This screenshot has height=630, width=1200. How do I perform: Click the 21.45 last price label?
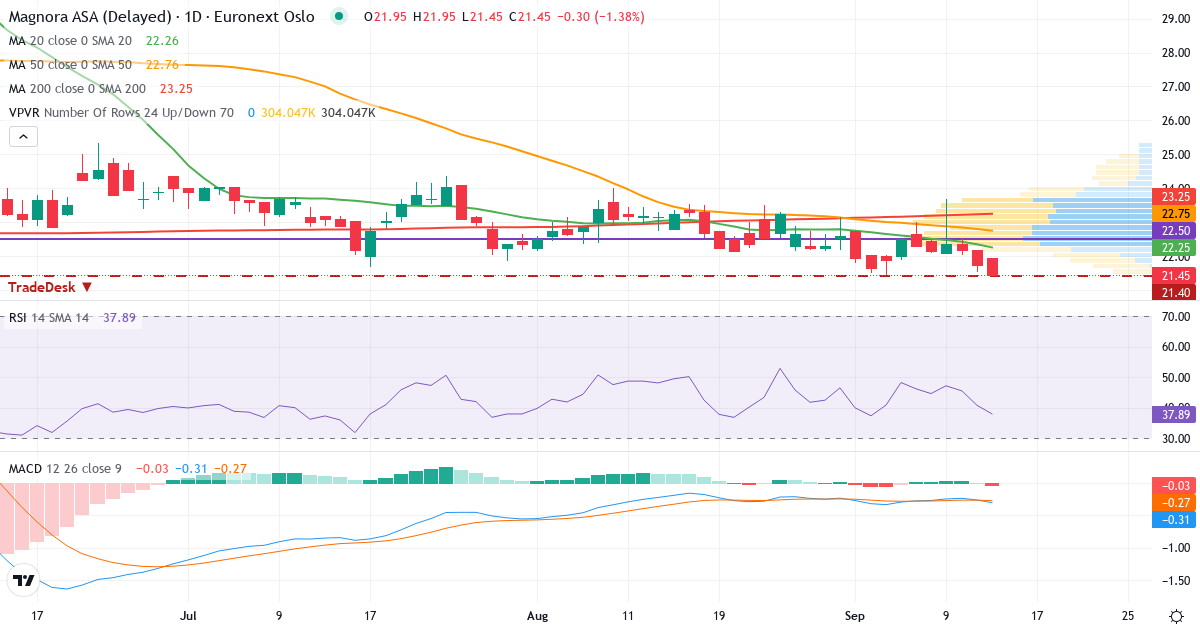1173,275
